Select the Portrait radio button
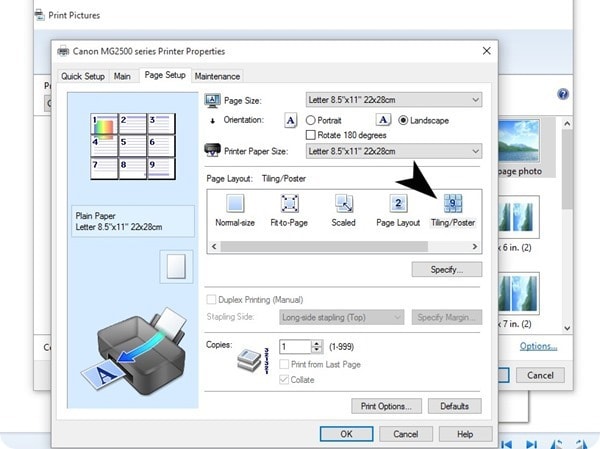This screenshot has width=600, height=449. tap(310, 121)
